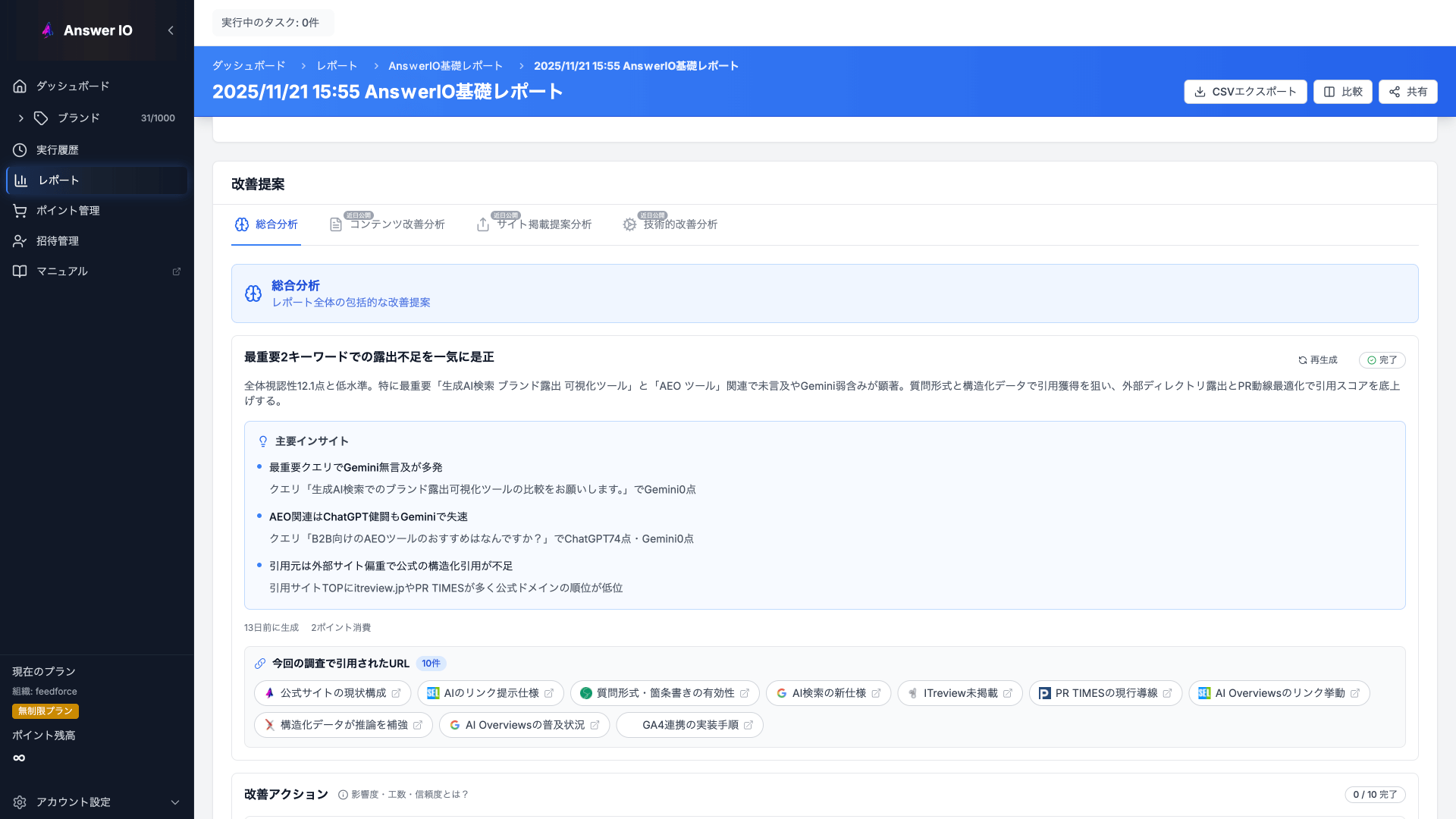
Task: Click AnswerIO基礎レポート breadcrumb link
Action: click(445, 66)
